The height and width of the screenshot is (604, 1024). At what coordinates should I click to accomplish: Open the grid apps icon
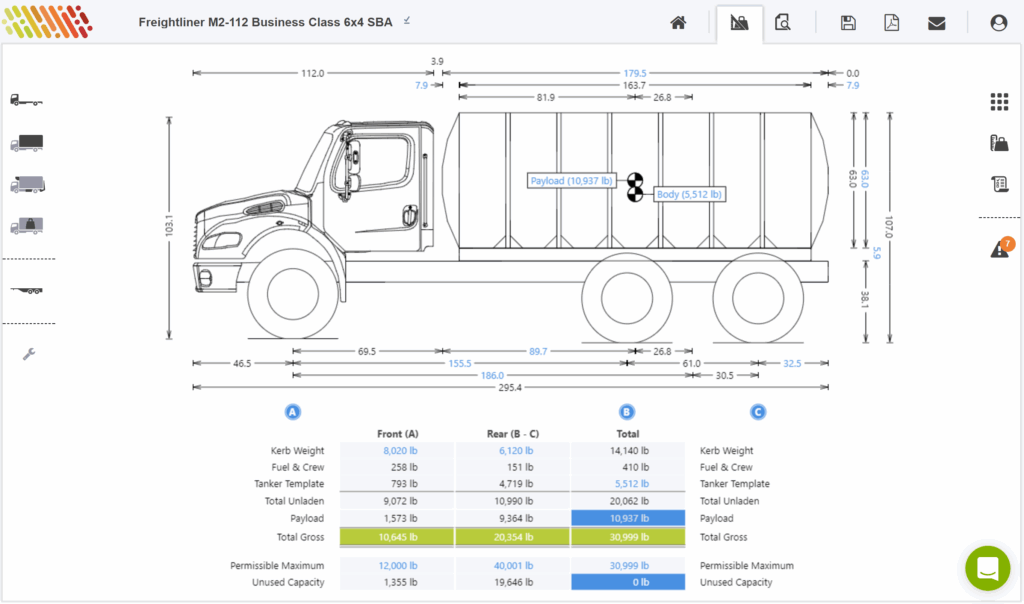(999, 101)
